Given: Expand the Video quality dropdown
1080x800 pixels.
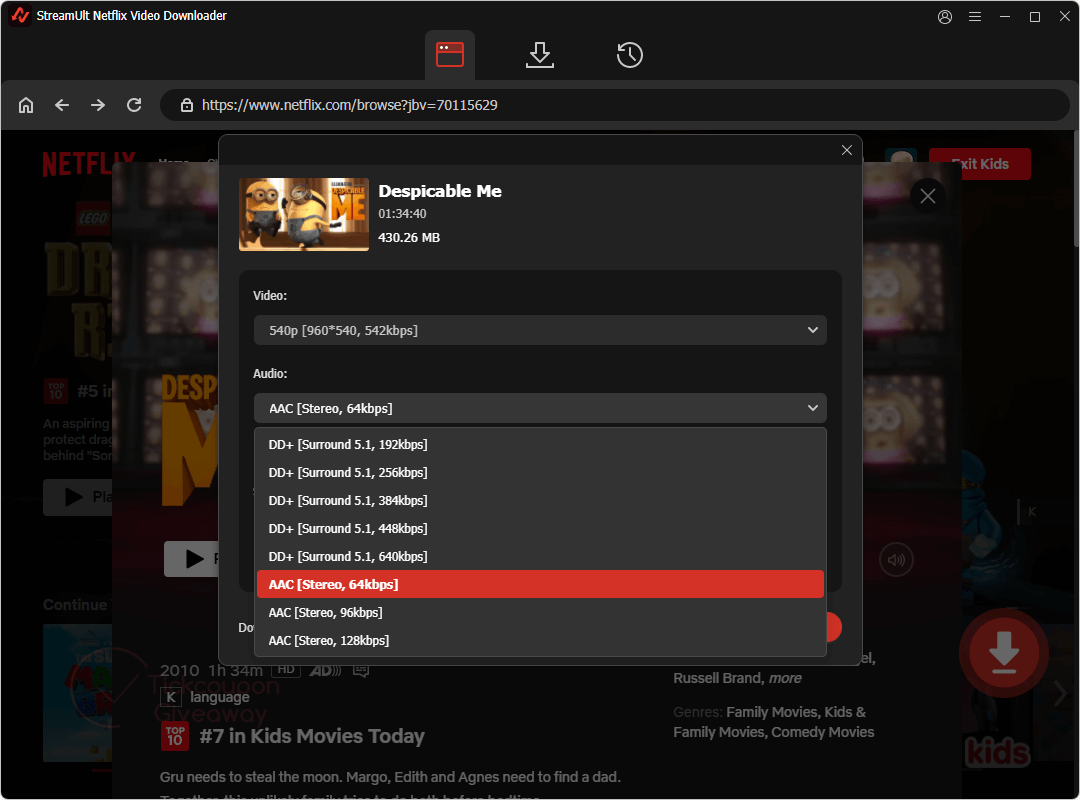Looking at the screenshot, I should (540, 331).
